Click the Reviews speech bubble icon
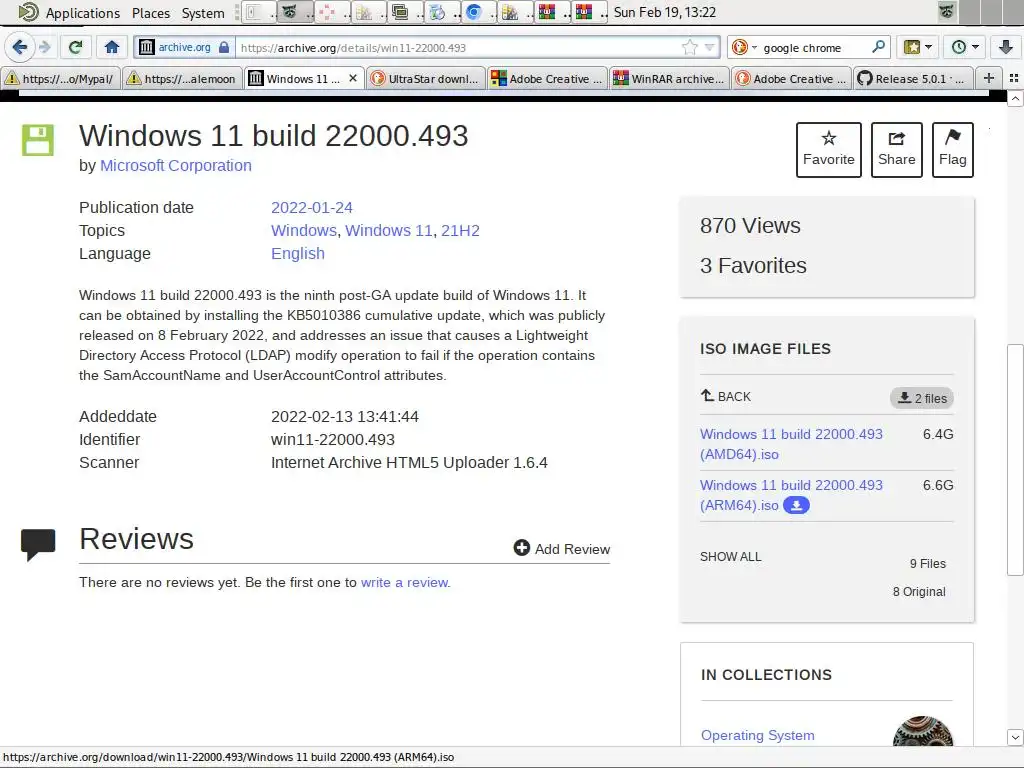The width and height of the screenshot is (1024, 768). (x=38, y=544)
